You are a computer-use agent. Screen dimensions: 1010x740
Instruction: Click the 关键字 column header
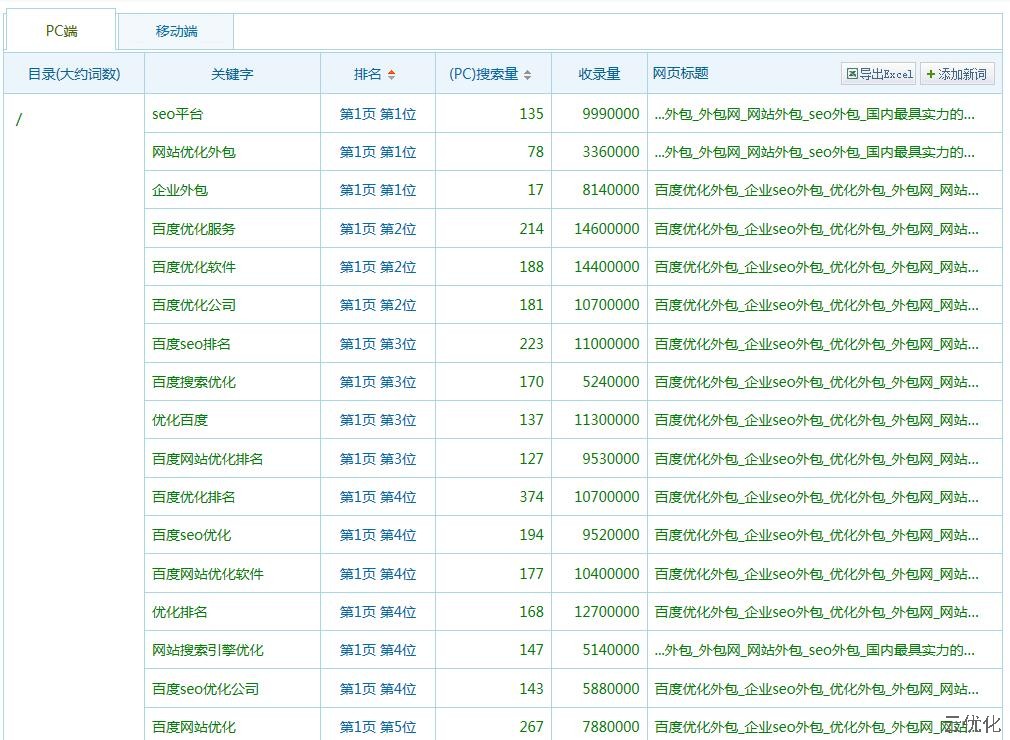[233, 74]
